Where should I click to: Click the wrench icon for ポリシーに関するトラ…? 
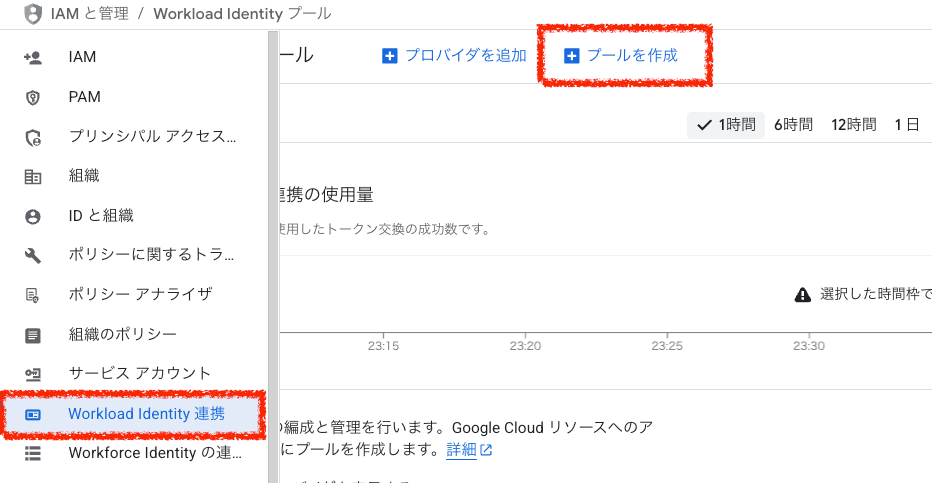tap(33, 255)
